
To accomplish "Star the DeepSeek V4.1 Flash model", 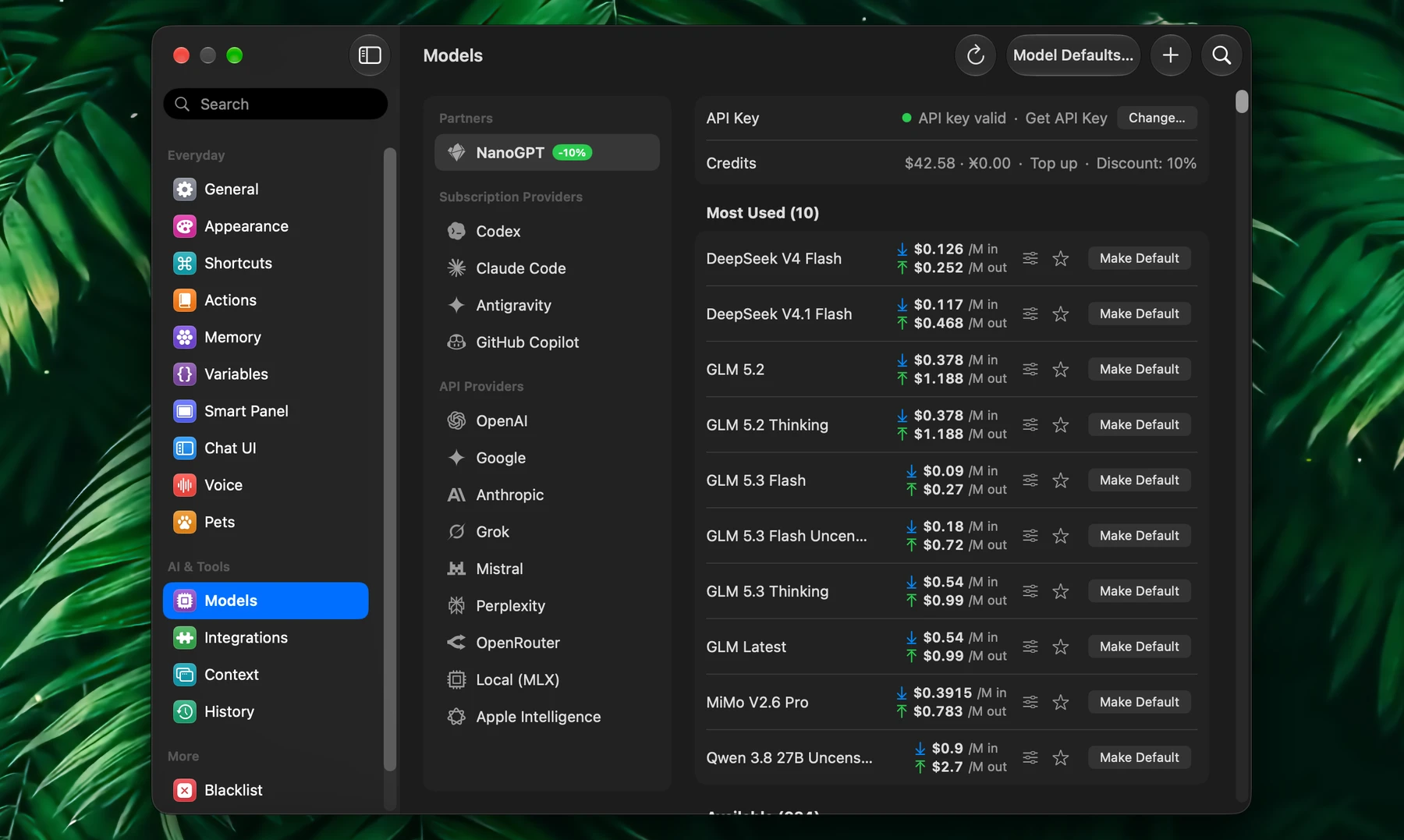I will pyautogui.click(x=1061, y=314).
